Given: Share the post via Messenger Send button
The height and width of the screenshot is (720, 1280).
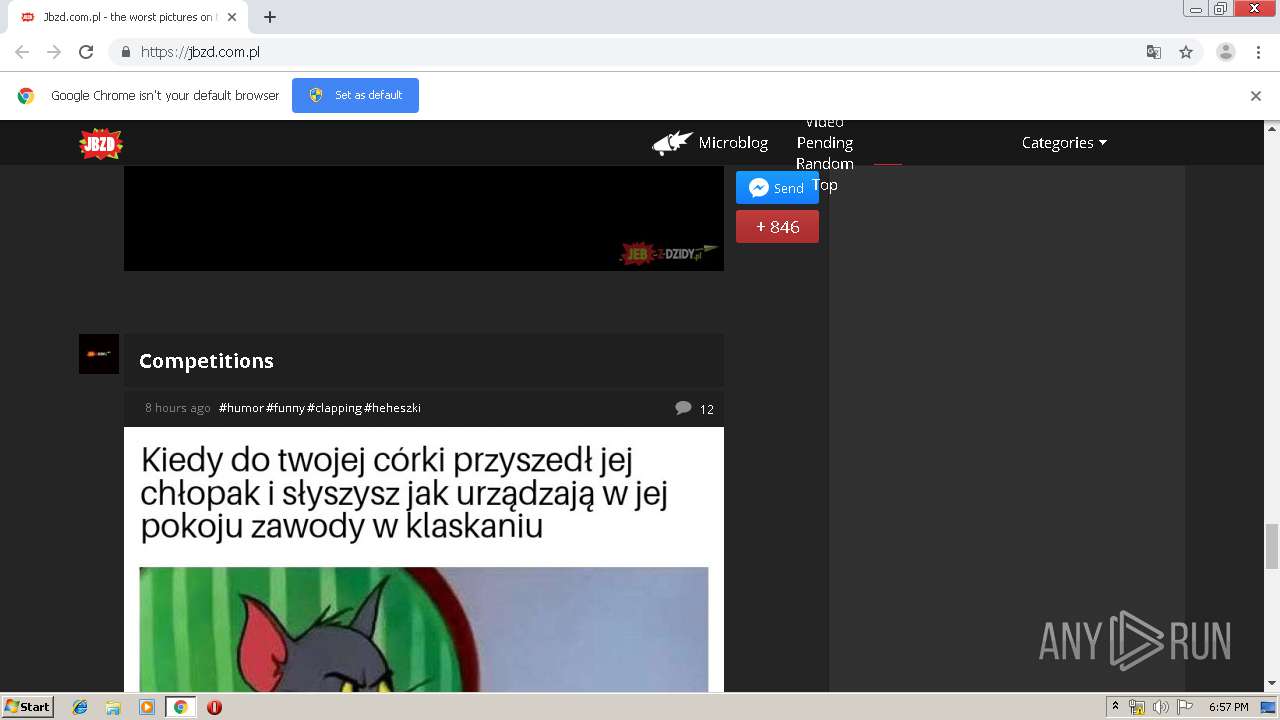Looking at the screenshot, I should click(x=777, y=188).
